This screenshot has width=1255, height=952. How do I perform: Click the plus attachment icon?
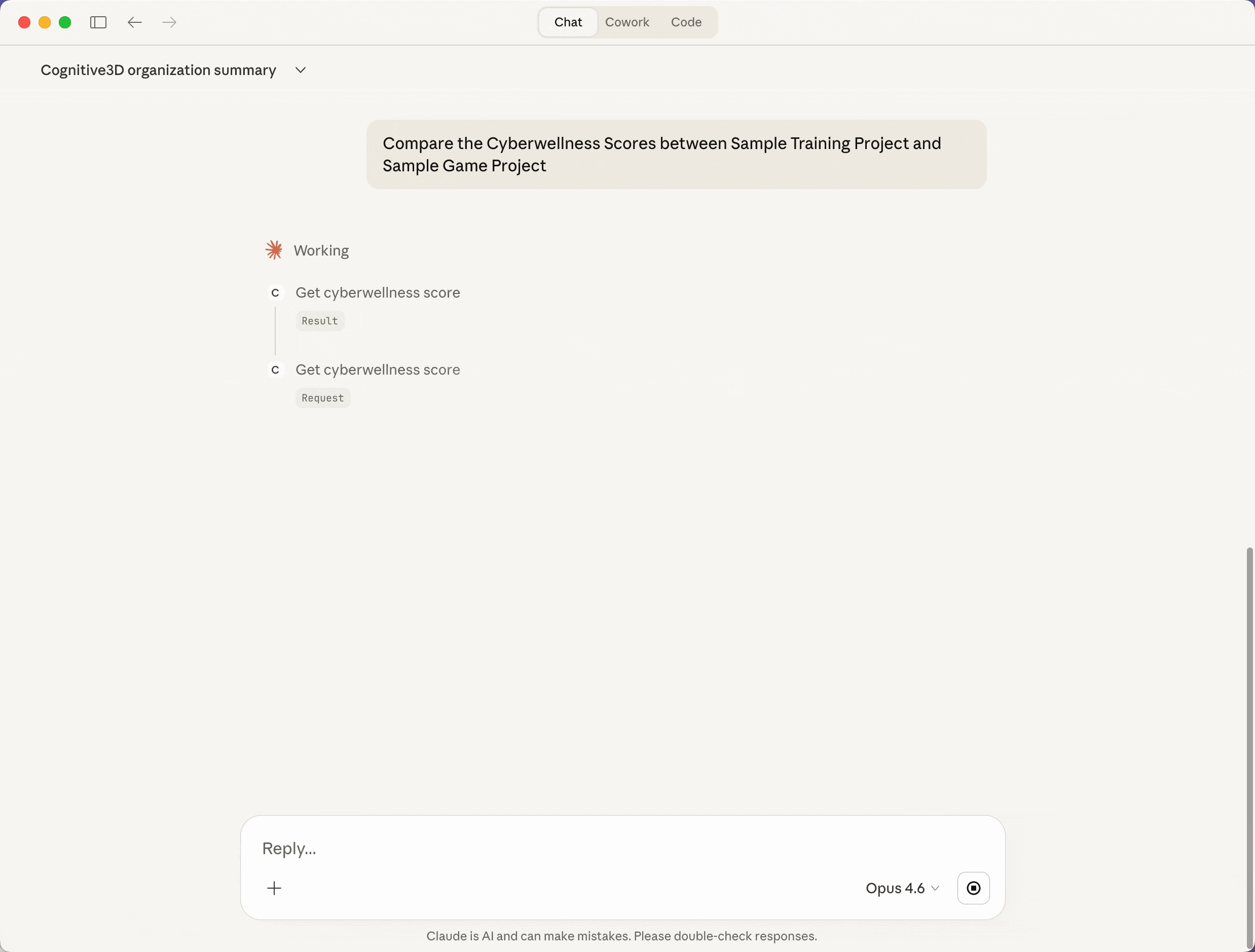point(274,888)
